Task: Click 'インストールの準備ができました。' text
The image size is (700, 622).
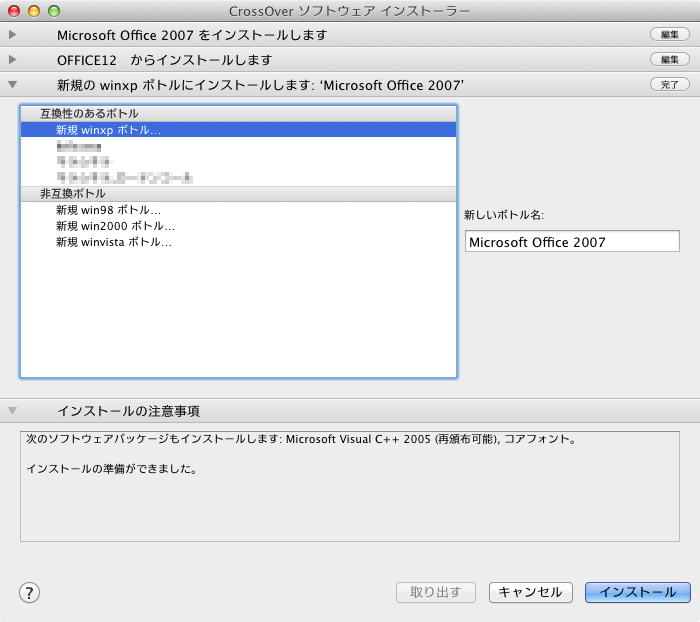Action: [112, 469]
